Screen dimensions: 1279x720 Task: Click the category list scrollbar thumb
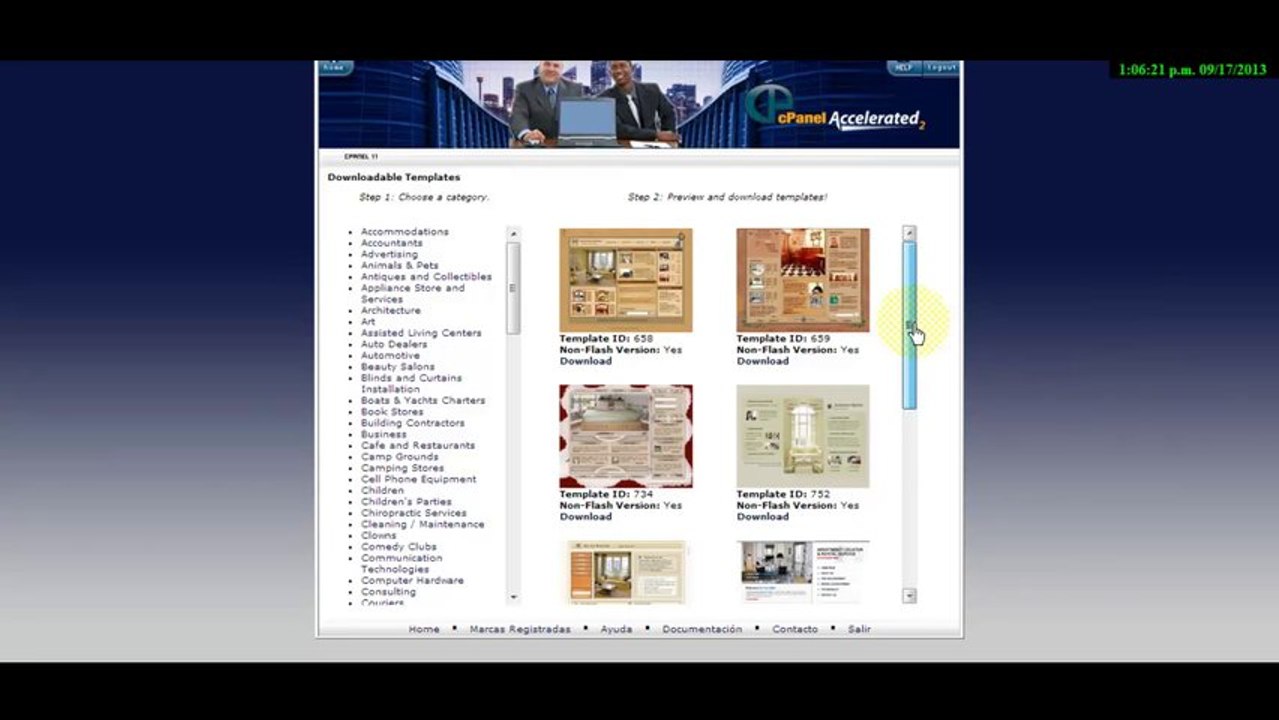[513, 288]
